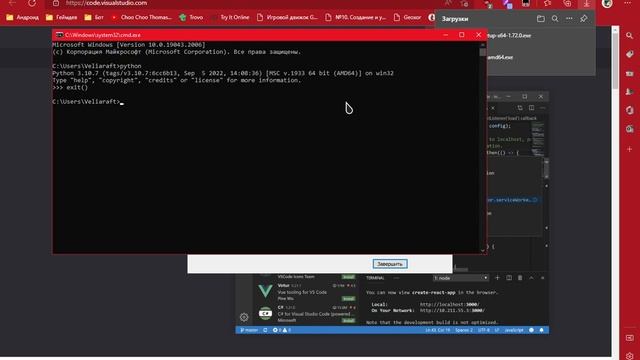Open the Edge sidebar Office icon
Screen dimensions: 640x360
tap(629, 110)
